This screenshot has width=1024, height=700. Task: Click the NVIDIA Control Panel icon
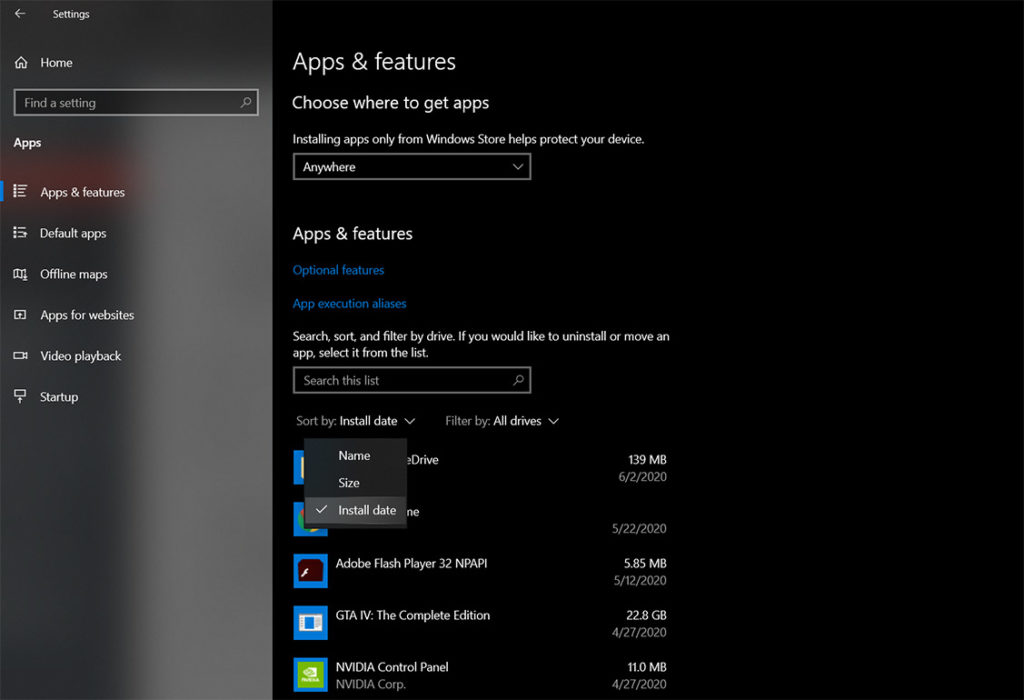310,673
